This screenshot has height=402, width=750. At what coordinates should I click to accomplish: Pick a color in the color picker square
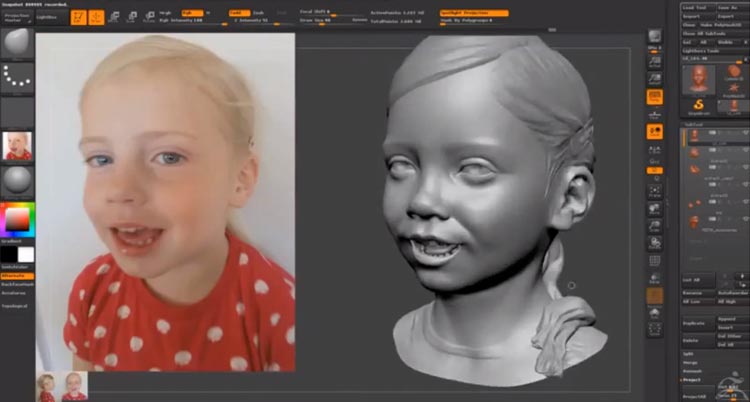coord(18,220)
